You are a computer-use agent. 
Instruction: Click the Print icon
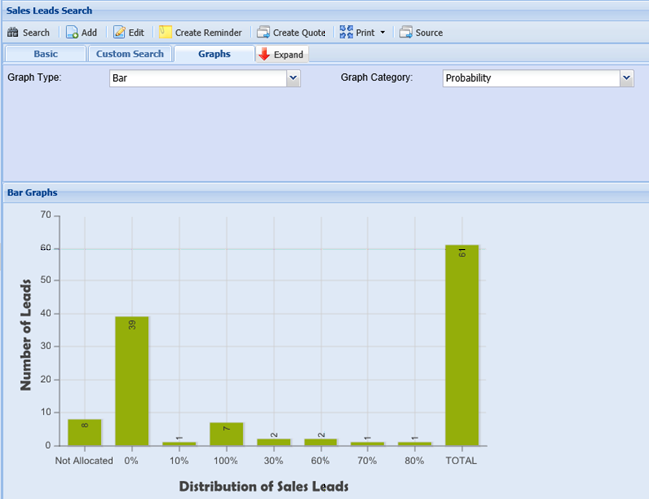coord(346,33)
